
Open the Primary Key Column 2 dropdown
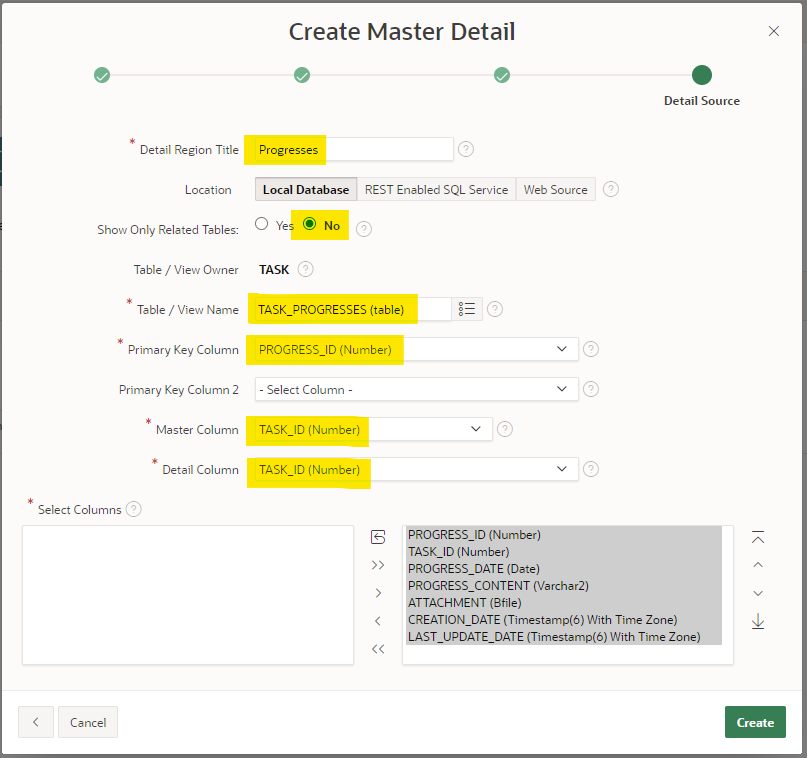(x=558, y=389)
